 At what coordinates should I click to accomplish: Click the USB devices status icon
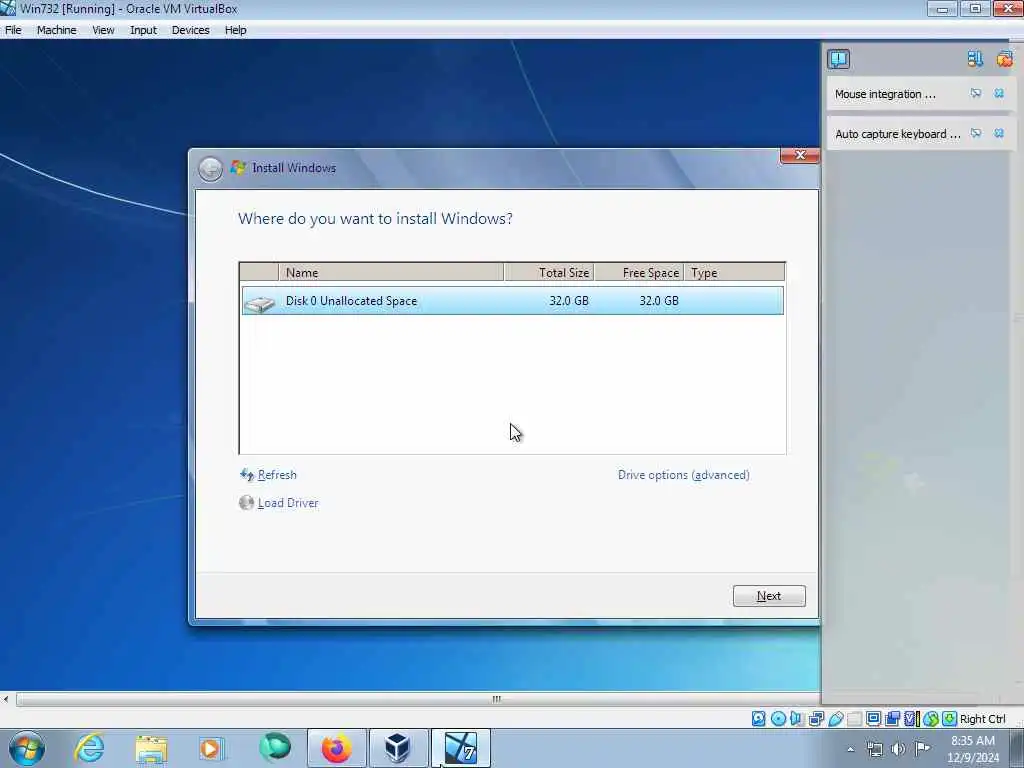(x=835, y=719)
